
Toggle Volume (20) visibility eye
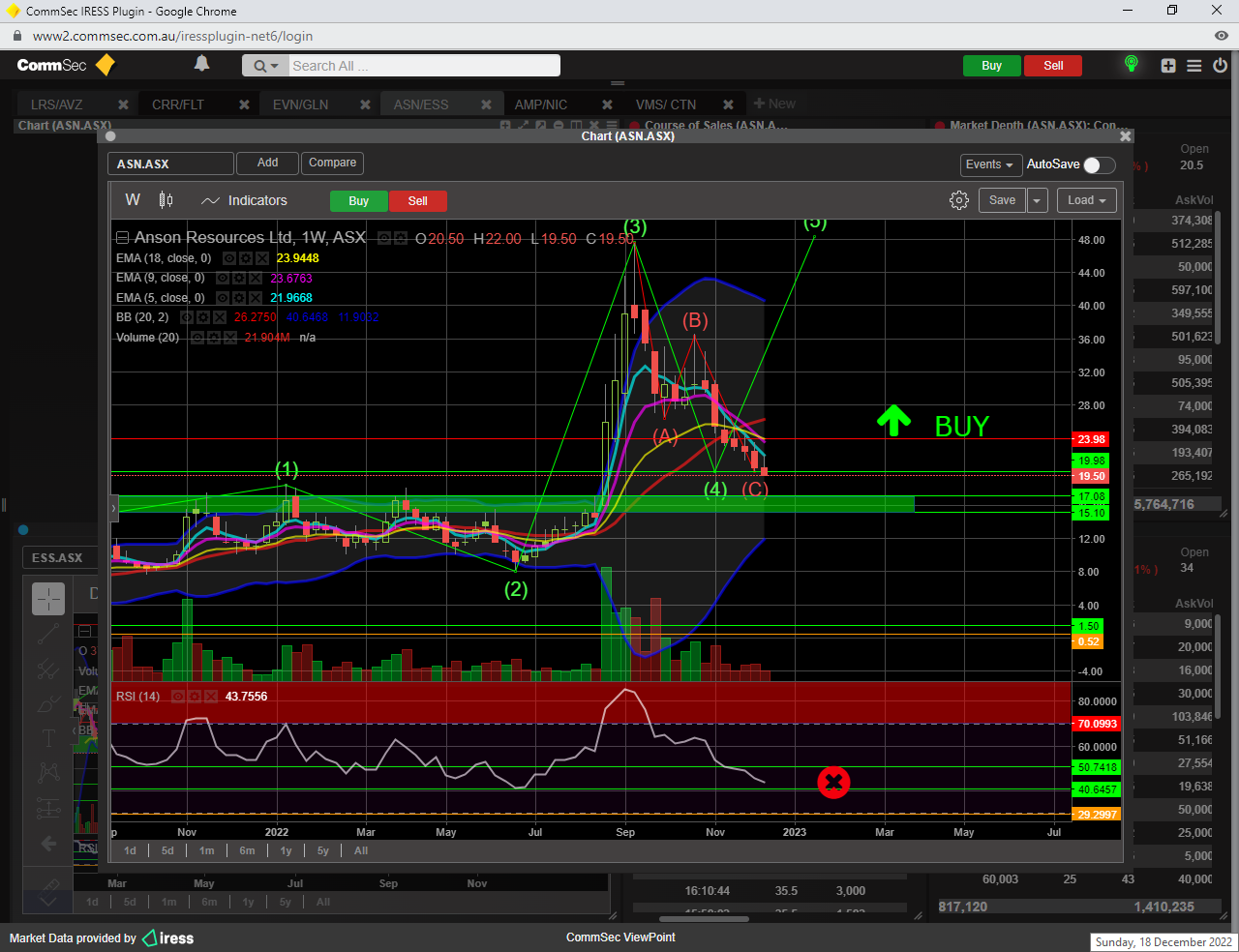(x=197, y=338)
